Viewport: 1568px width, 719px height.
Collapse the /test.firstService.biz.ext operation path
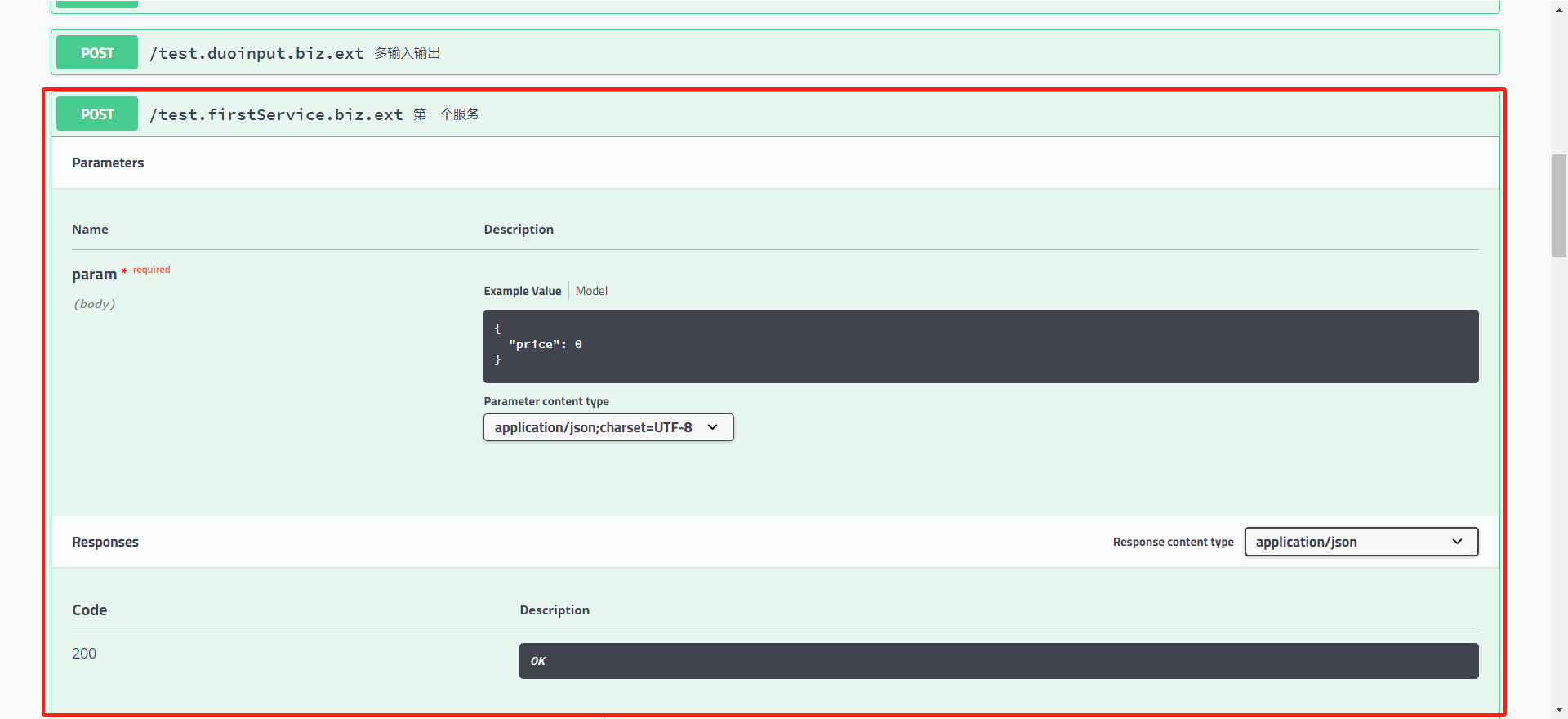point(276,114)
